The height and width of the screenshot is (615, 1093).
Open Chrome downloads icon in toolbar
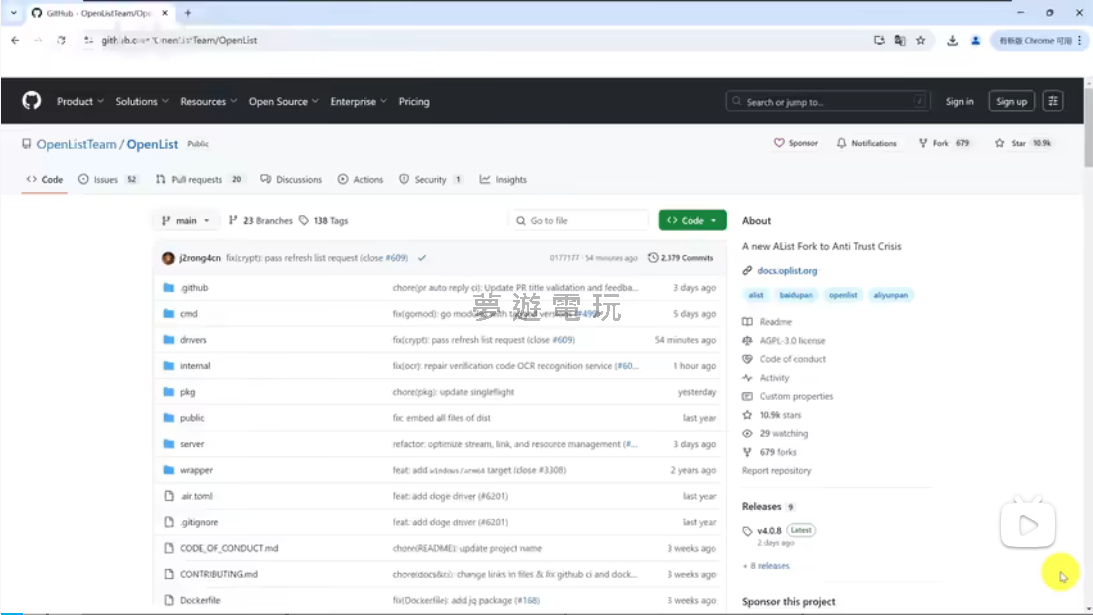(952, 40)
